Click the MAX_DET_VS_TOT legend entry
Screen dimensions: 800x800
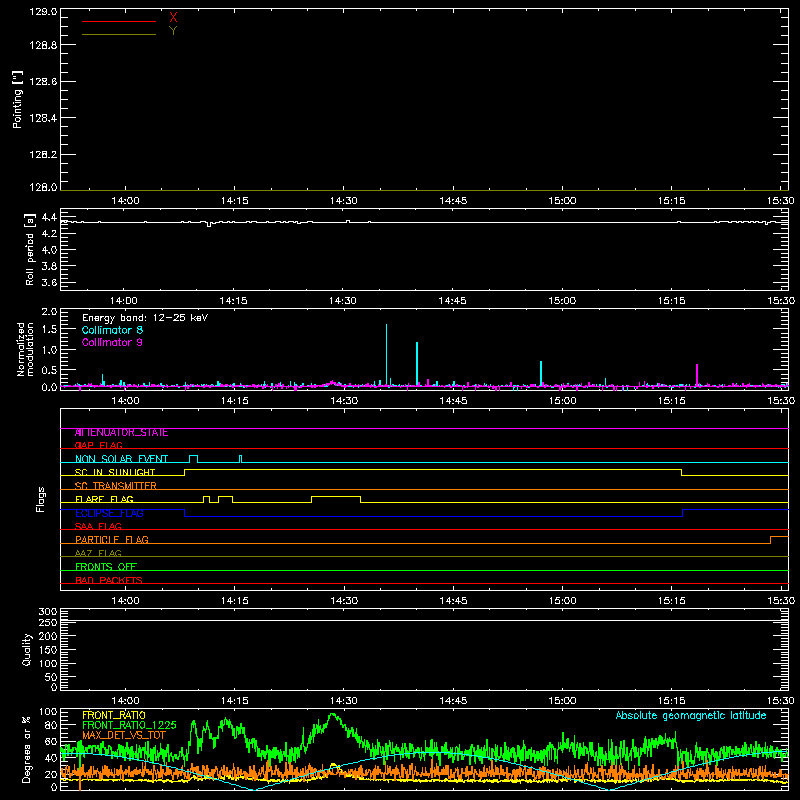pyautogui.click(x=123, y=735)
